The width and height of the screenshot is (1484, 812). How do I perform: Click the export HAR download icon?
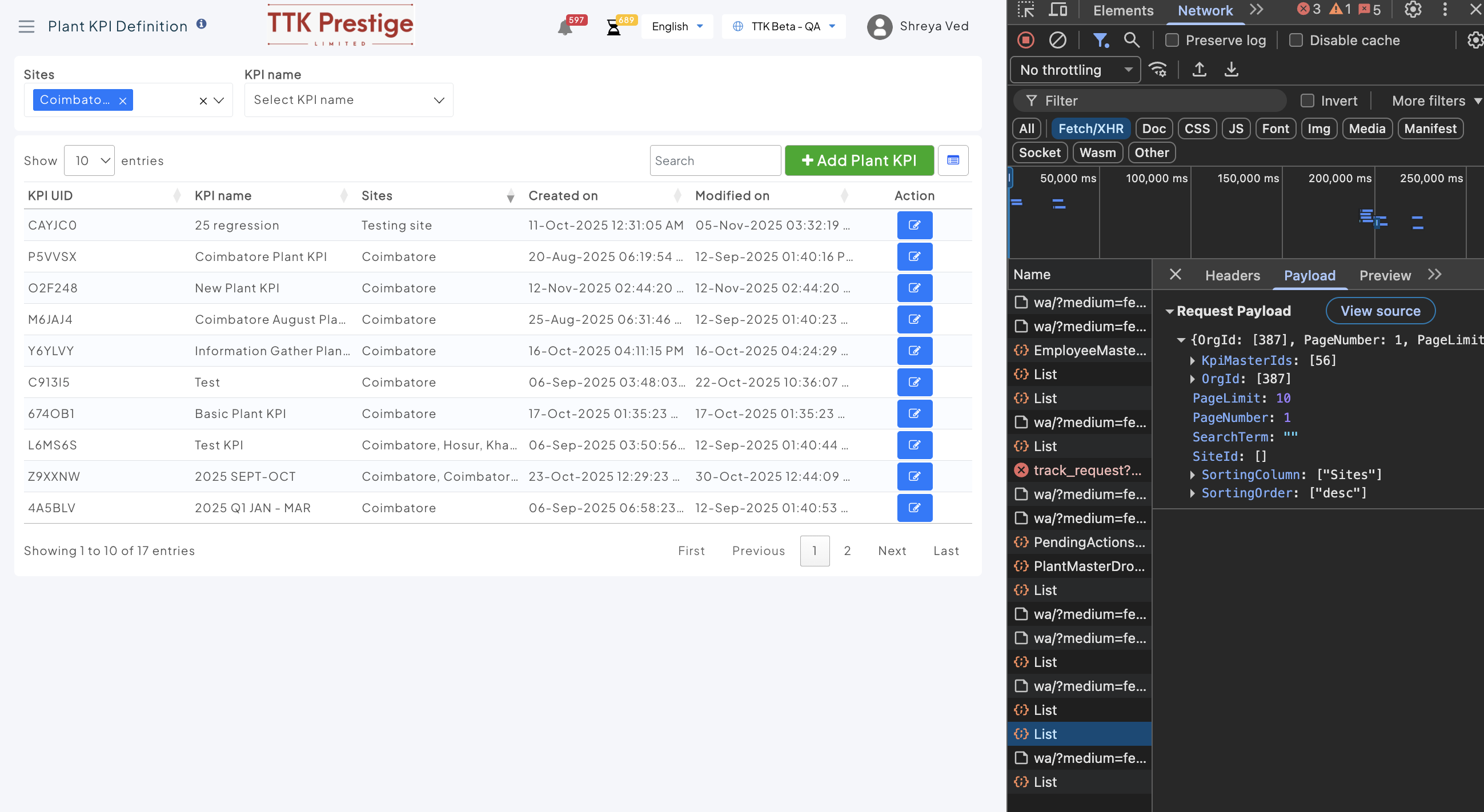(1231, 70)
